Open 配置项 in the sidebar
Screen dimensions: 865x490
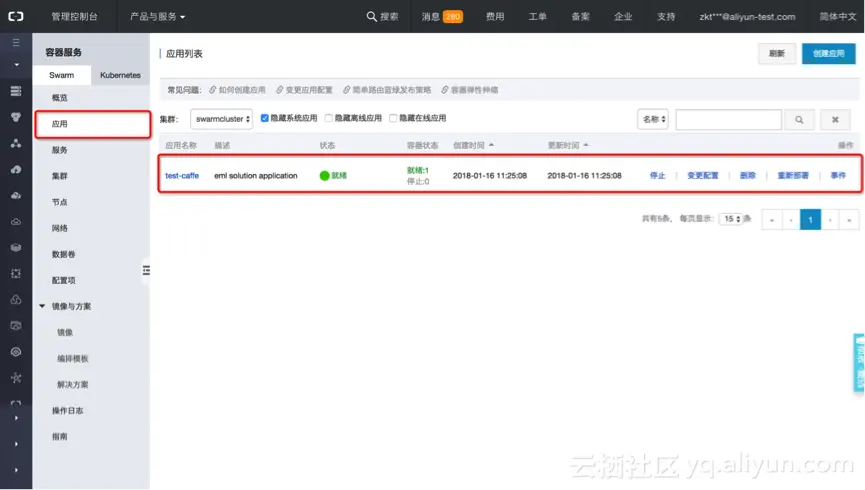(63, 280)
